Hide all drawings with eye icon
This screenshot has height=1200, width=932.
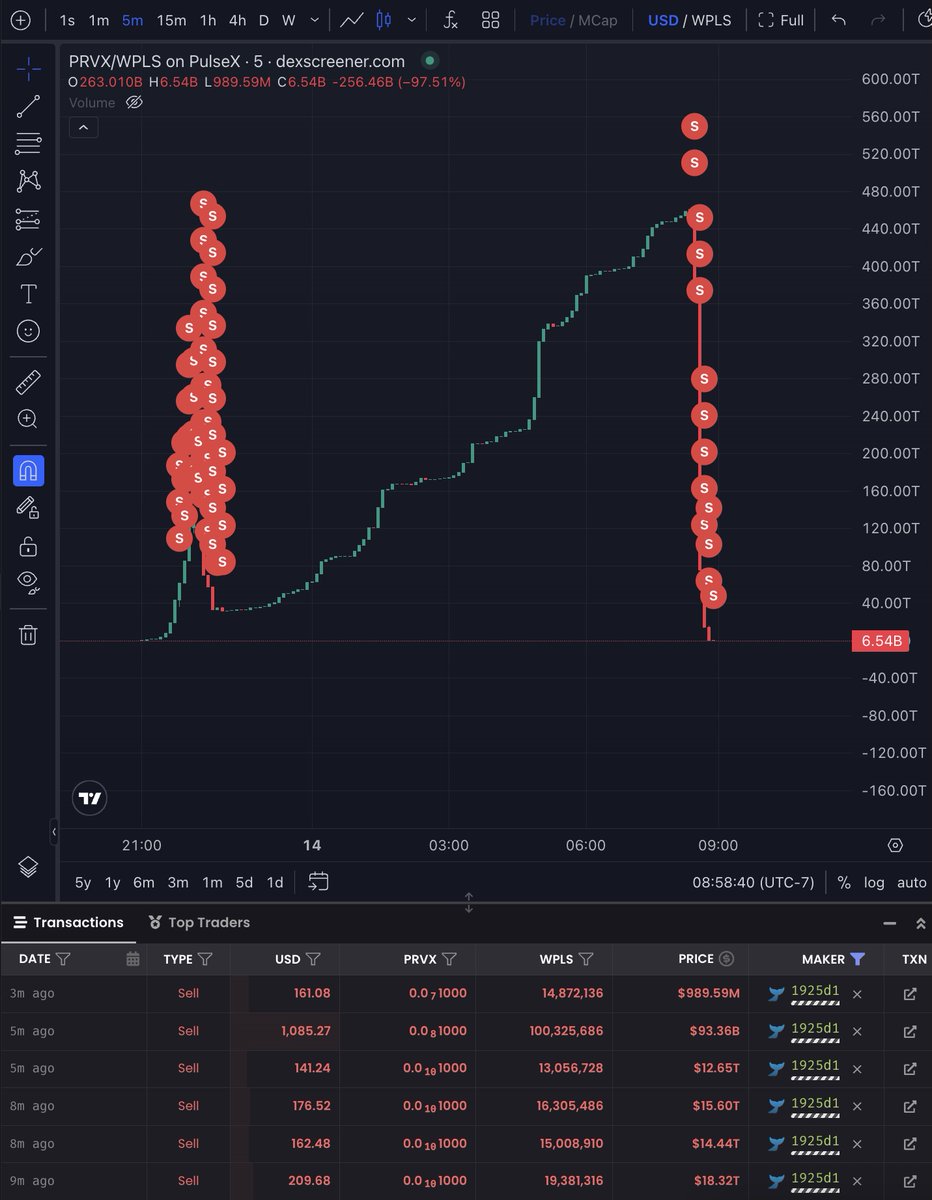click(x=28, y=583)
